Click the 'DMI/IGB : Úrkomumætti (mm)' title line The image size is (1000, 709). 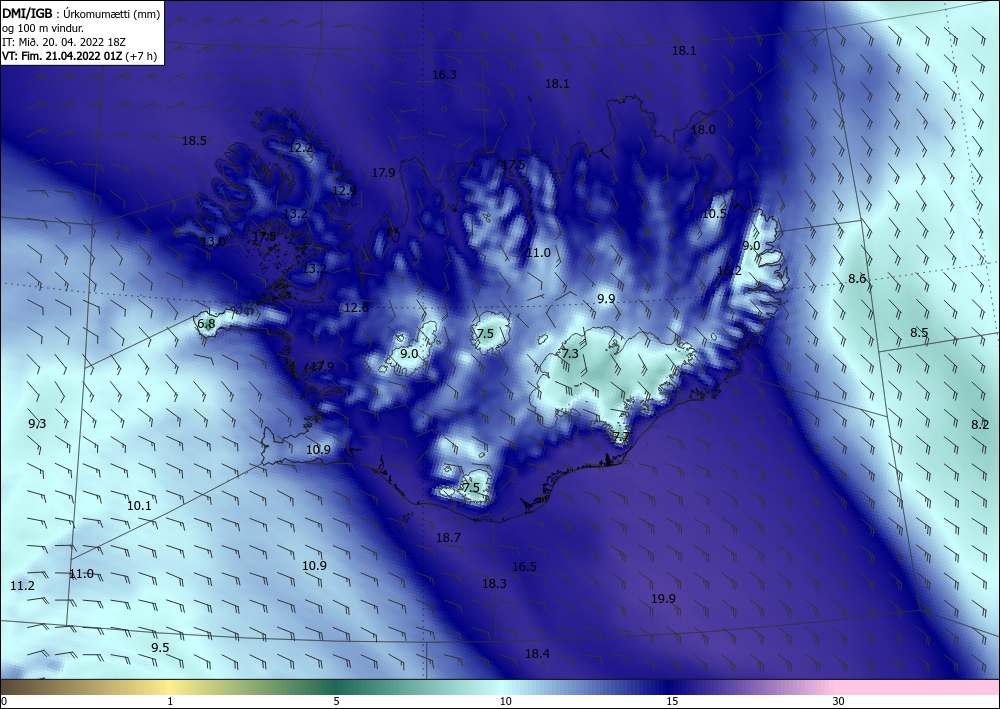pos(81,13)
